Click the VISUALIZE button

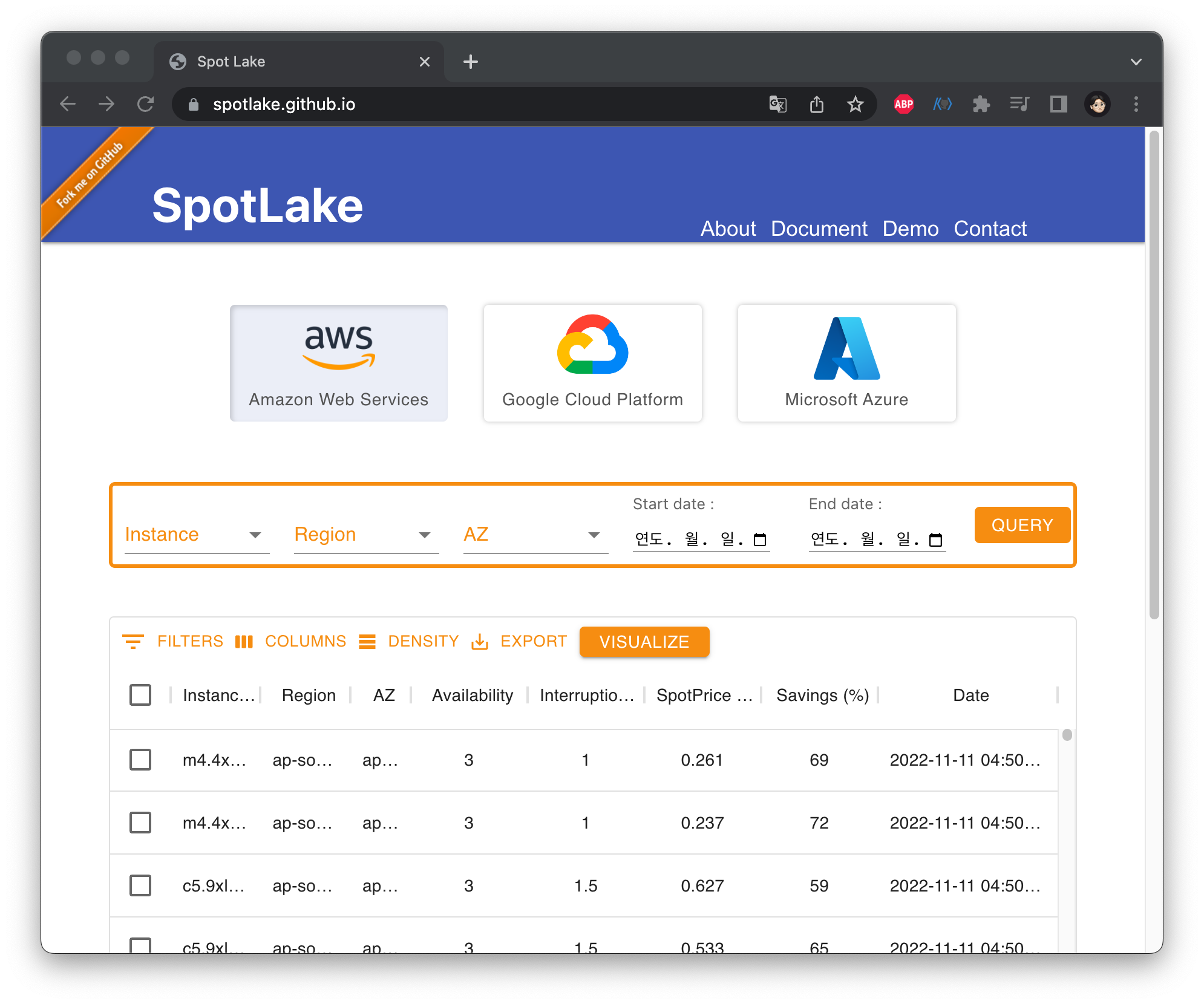point(644,642)
